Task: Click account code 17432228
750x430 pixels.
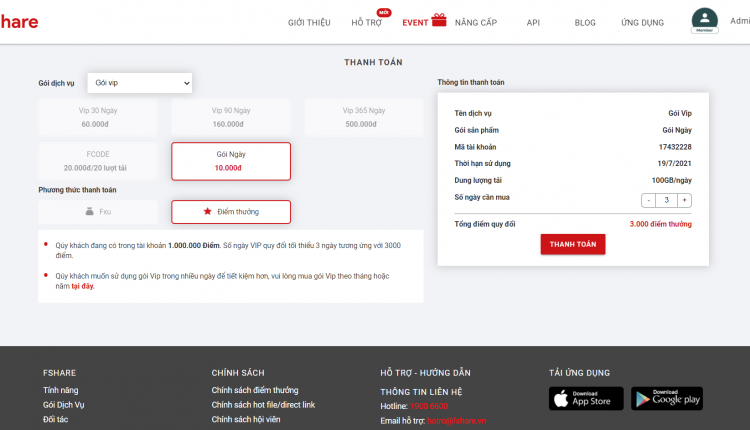Action: [x=675, y=147]
